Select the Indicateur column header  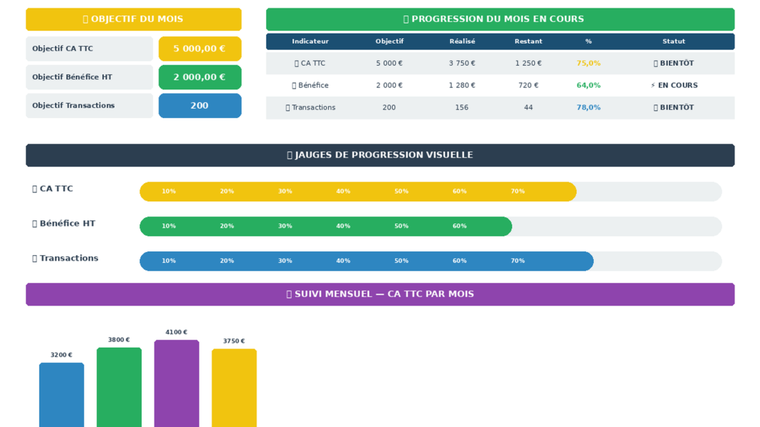coord(310,42)
